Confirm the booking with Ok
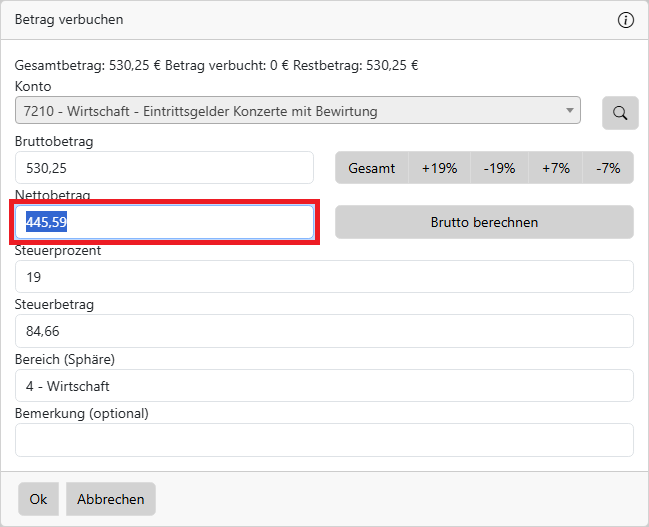The width and height of the screenshot is (649, 527). coord(38,499)
